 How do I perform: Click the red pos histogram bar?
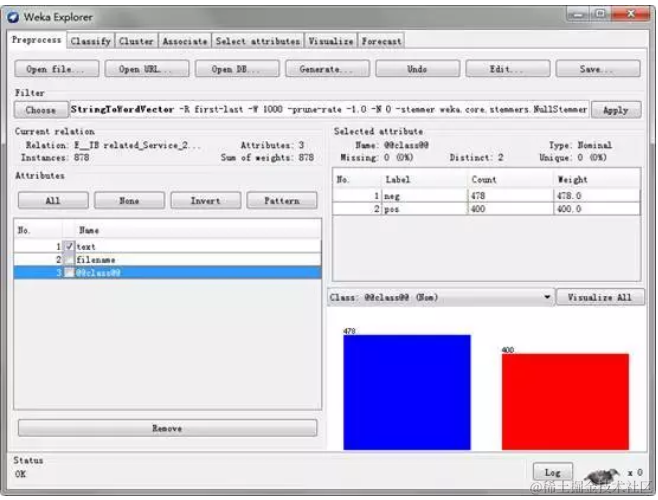565,402
